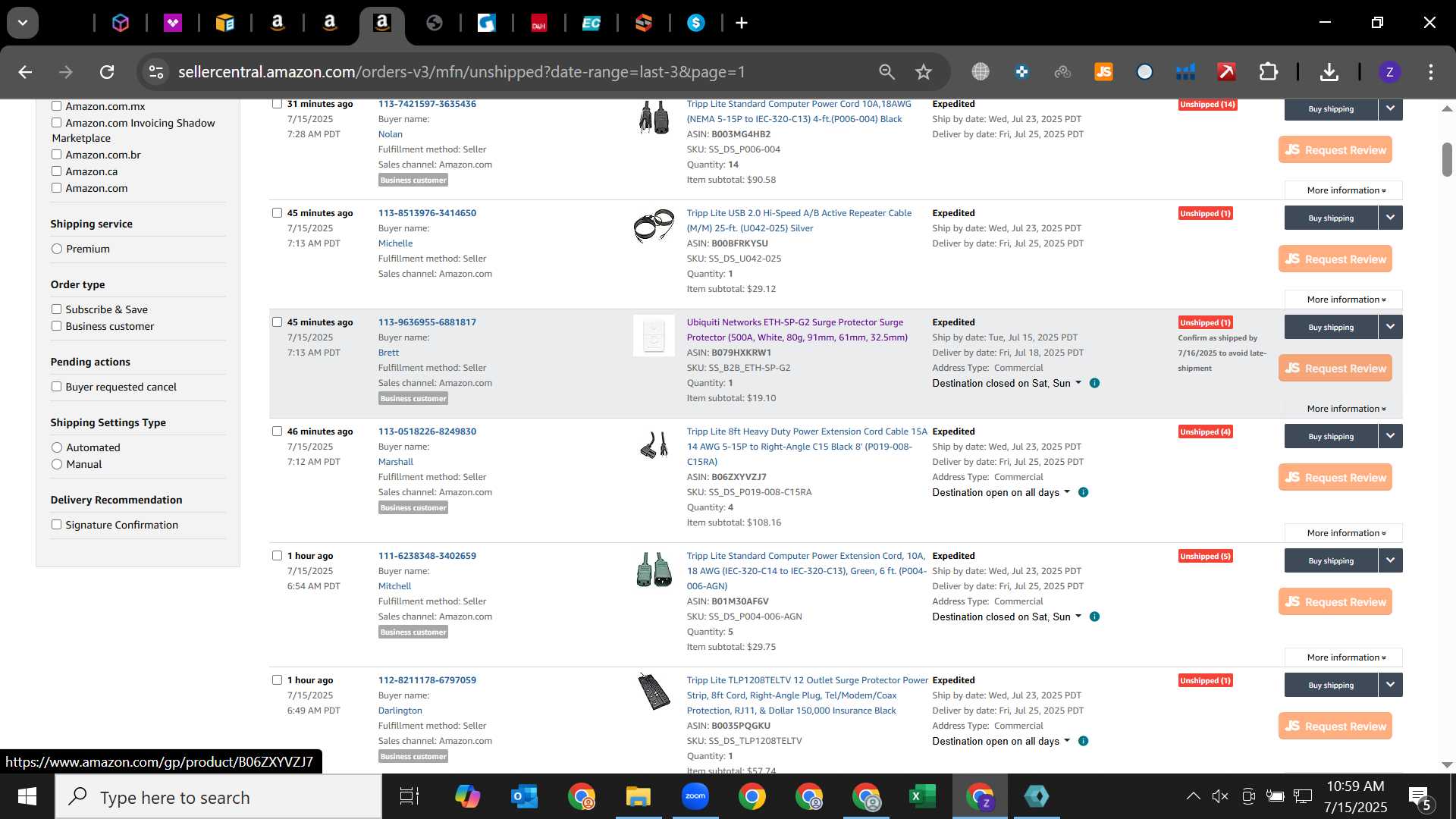
Task: Switch to the second Amazon tab
Action: coord(330,23)
